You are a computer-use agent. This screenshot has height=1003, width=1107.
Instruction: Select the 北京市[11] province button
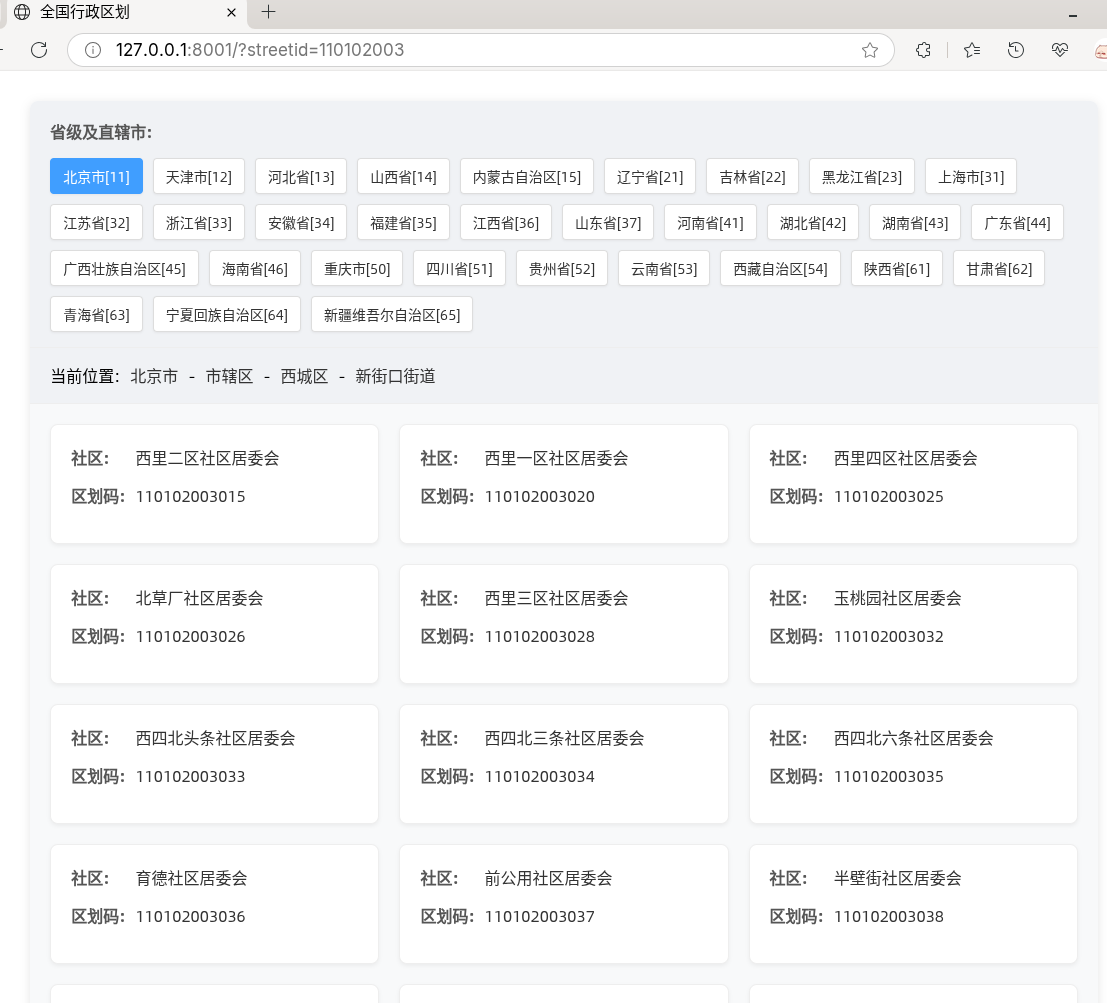pyautogui.click(x=96, y=177)
